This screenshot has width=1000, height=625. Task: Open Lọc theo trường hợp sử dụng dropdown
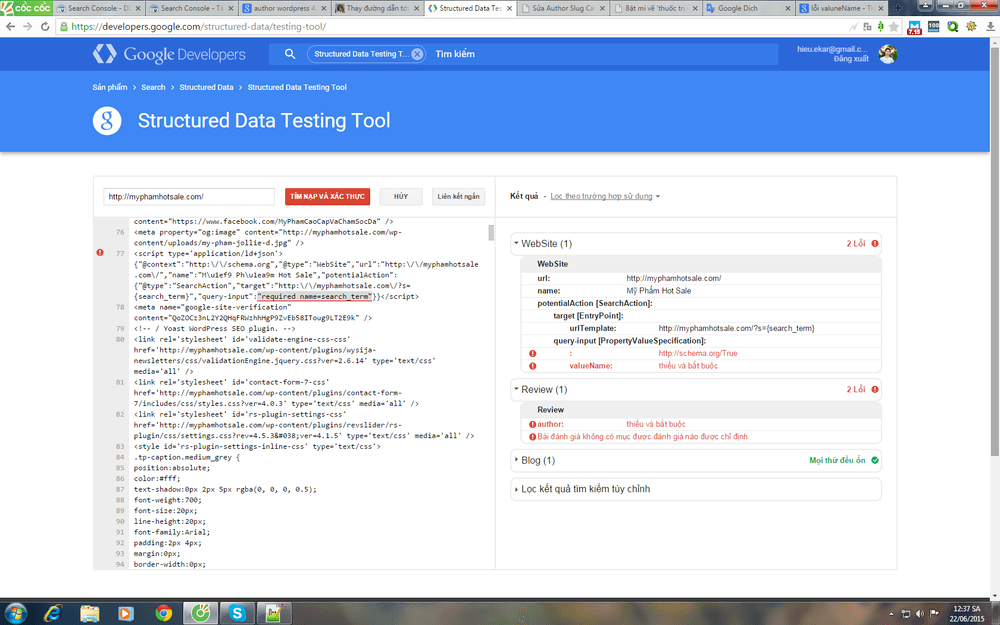pyautogui.click(x=605, y=196)
